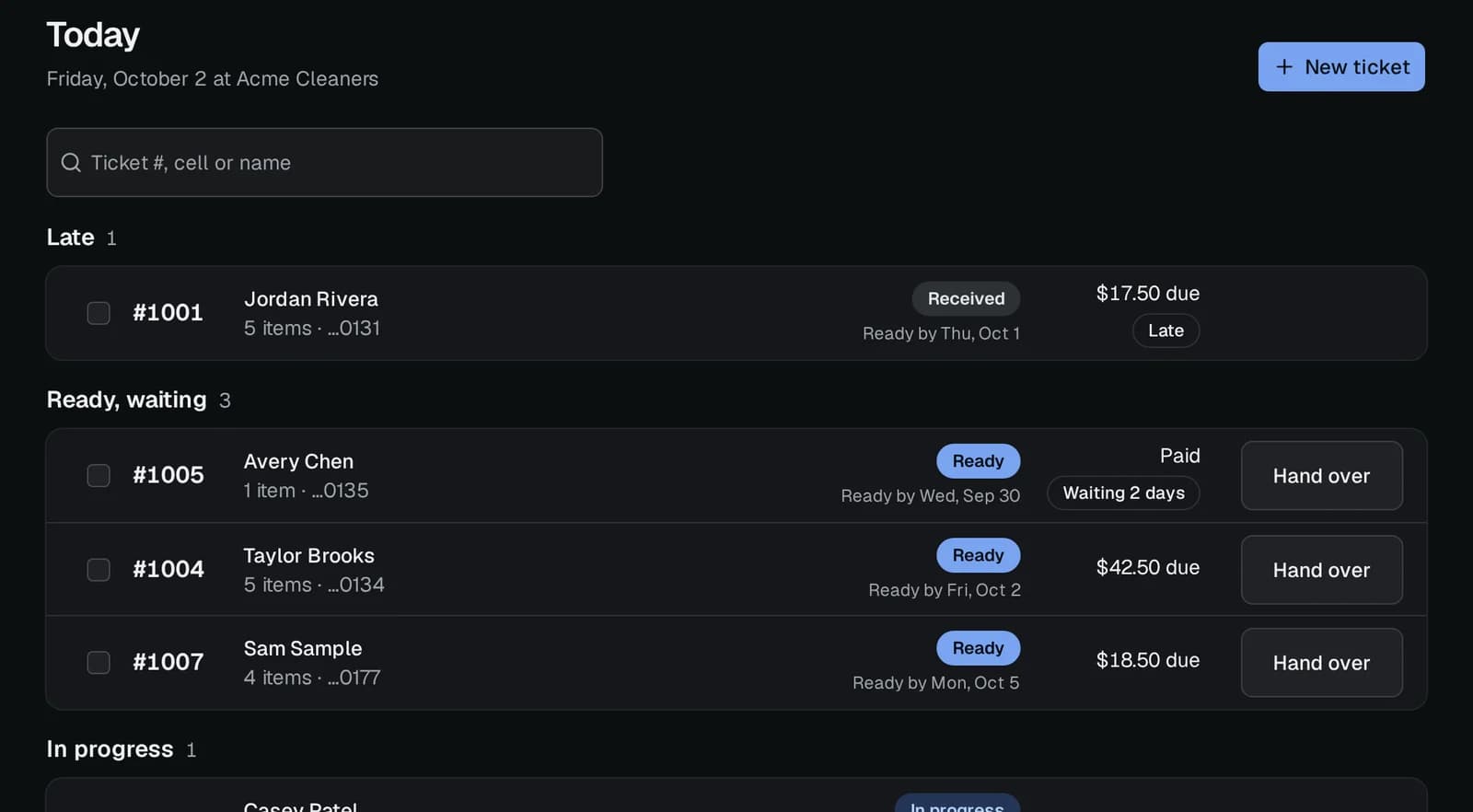
Task: Hand over Sam Sample's ticket
Action: click(x=1321, y=663)
